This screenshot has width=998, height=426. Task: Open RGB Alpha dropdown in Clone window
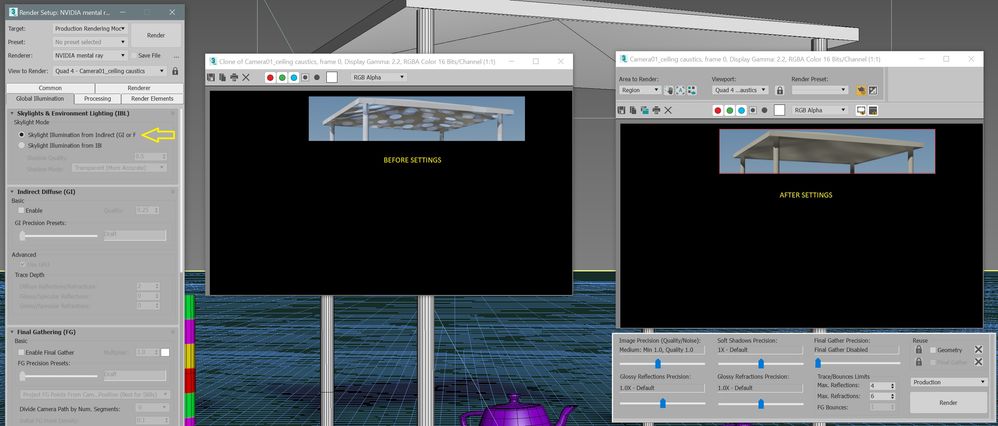[x=379, y=77]
